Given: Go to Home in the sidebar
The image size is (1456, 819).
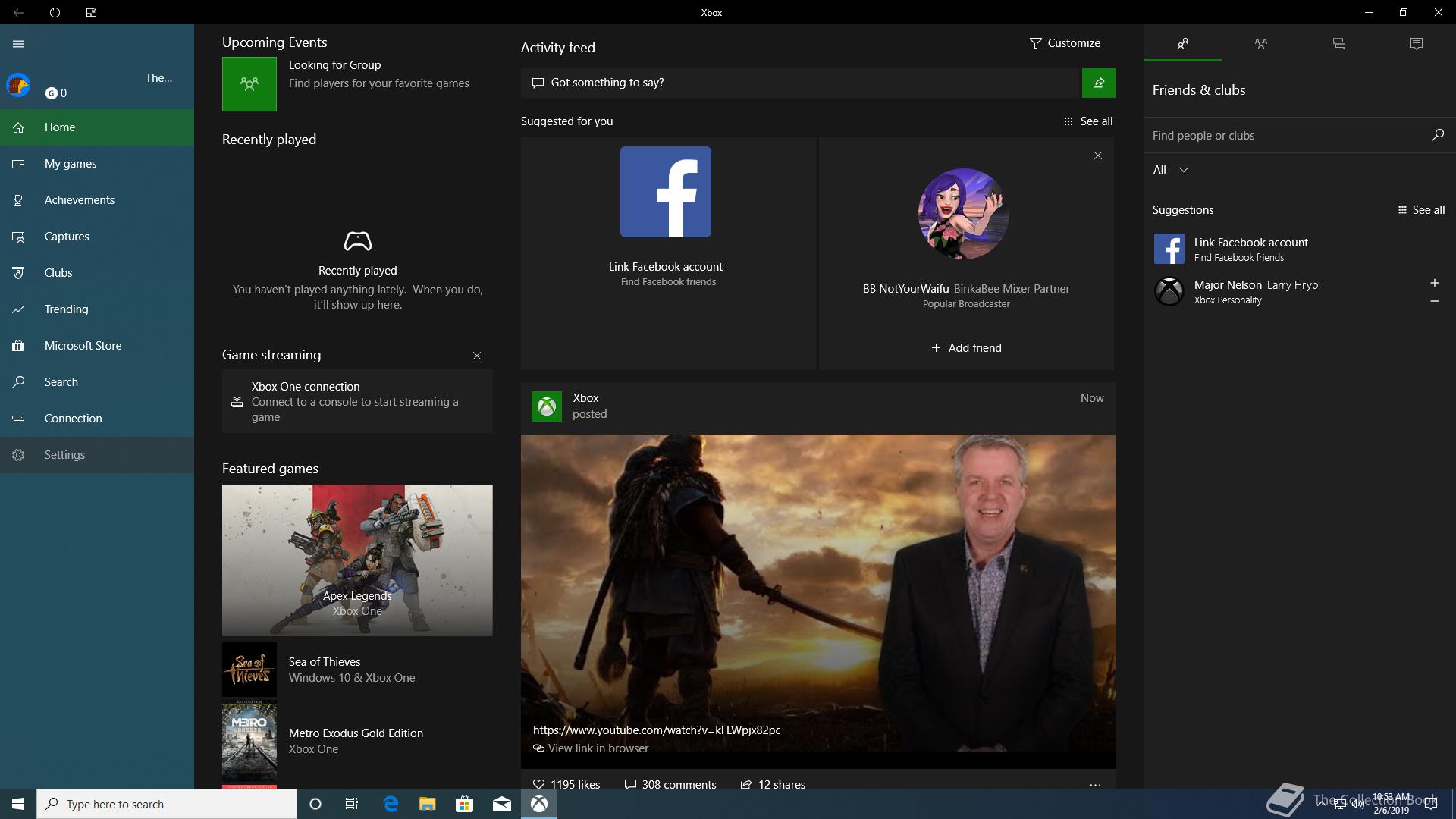Looking at the screenshot, I should tap(97, 127).
